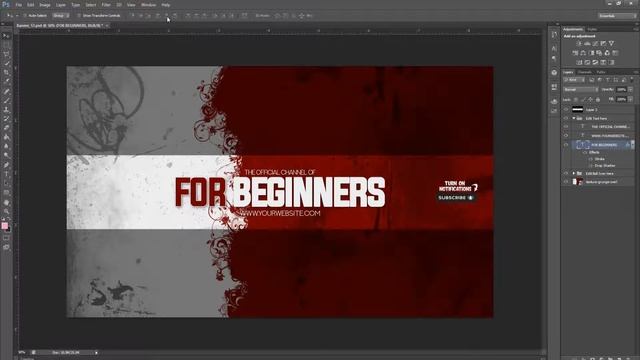Hide the Edit Text here group
Screen dimensions: 640x360
(566, 118)
